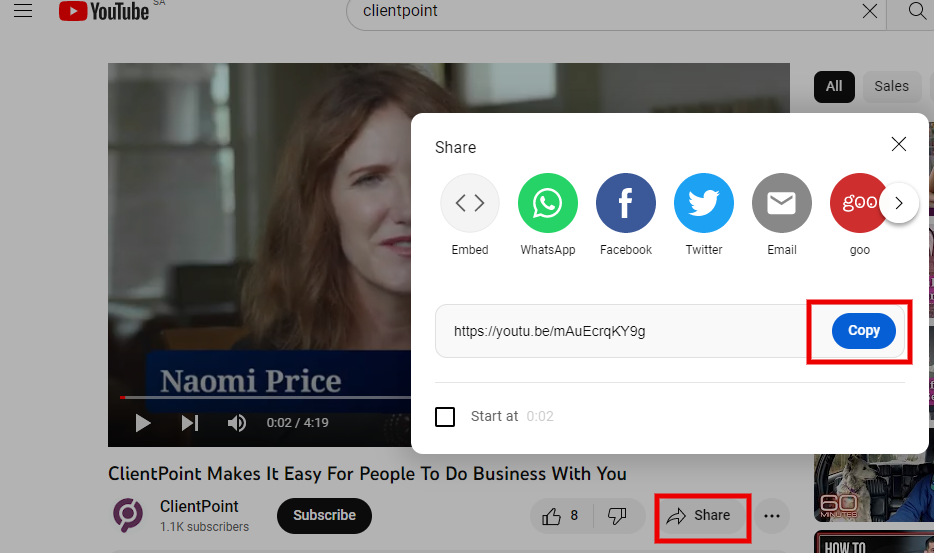This screenshot has width=934, height=553.
Task: Click the video title text
Action: click(367, 474)
